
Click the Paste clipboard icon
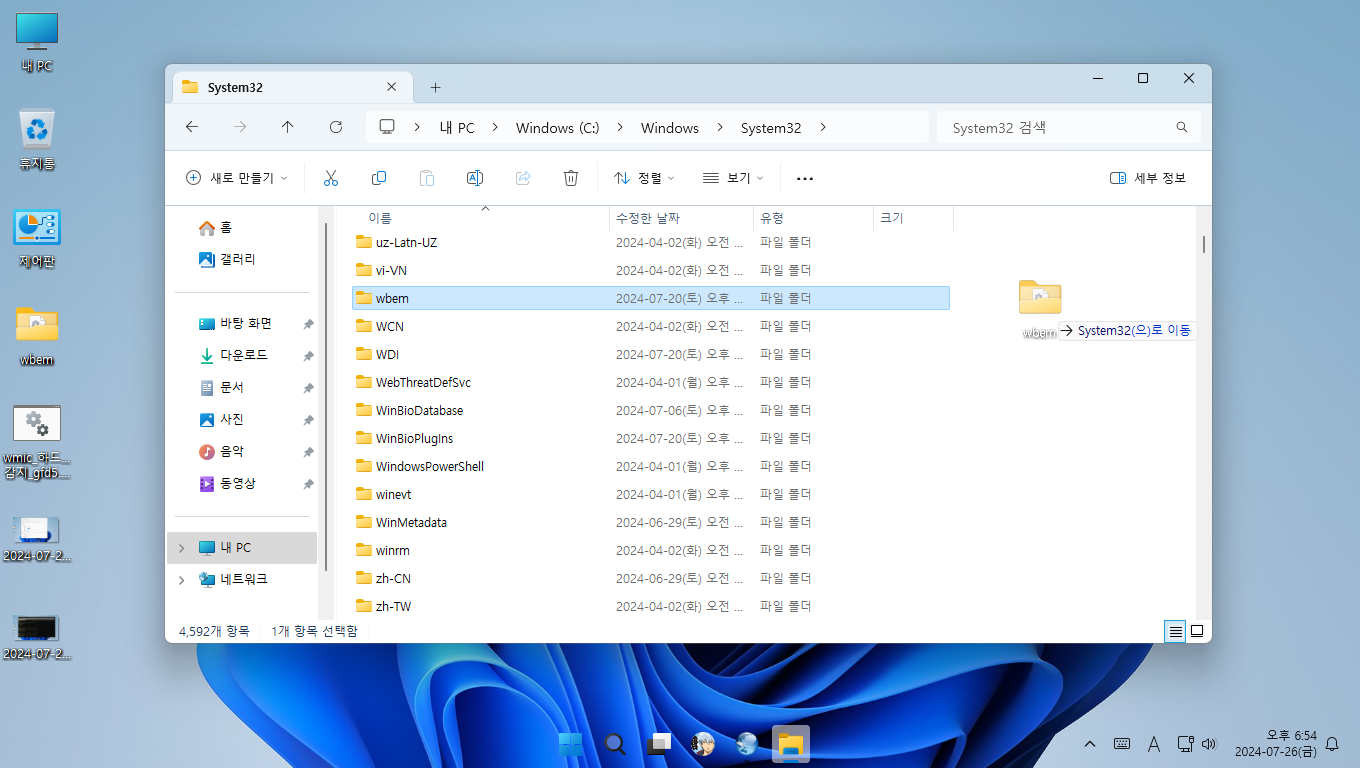click(426, 178)
